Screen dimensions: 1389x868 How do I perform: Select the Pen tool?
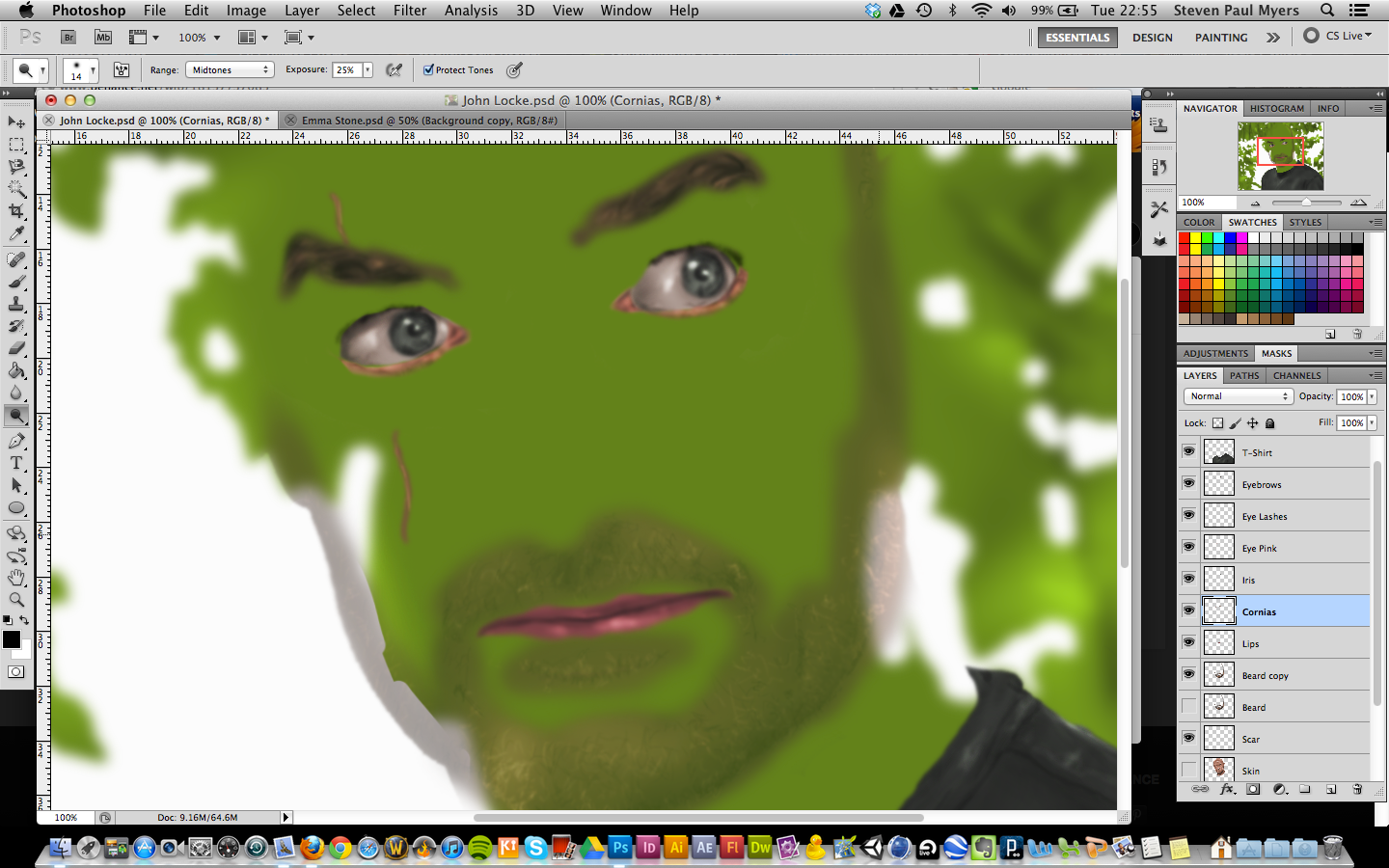click(16, 441)
